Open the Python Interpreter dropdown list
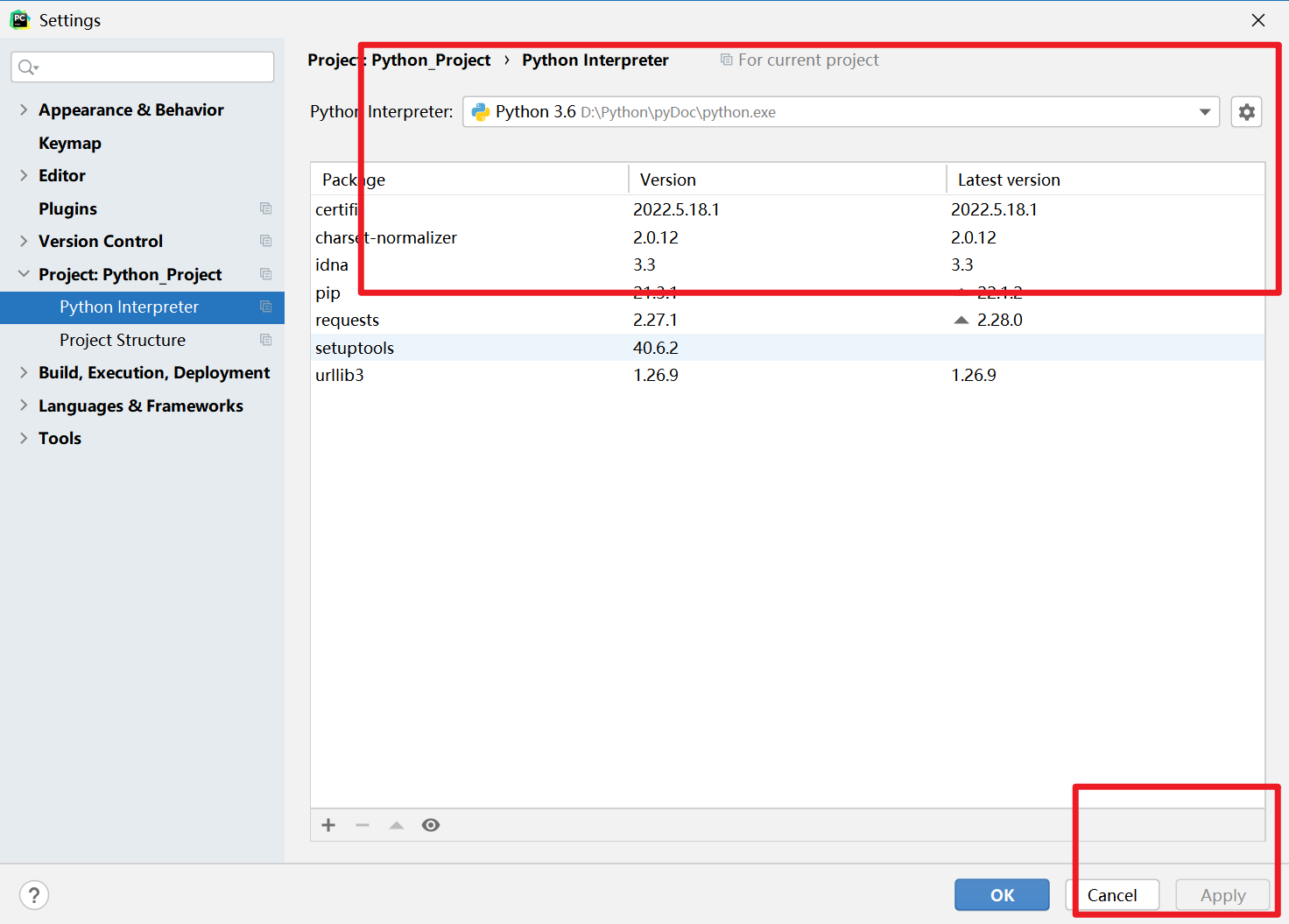Viewport: 1289px width, 924px height. [1205, 112]
